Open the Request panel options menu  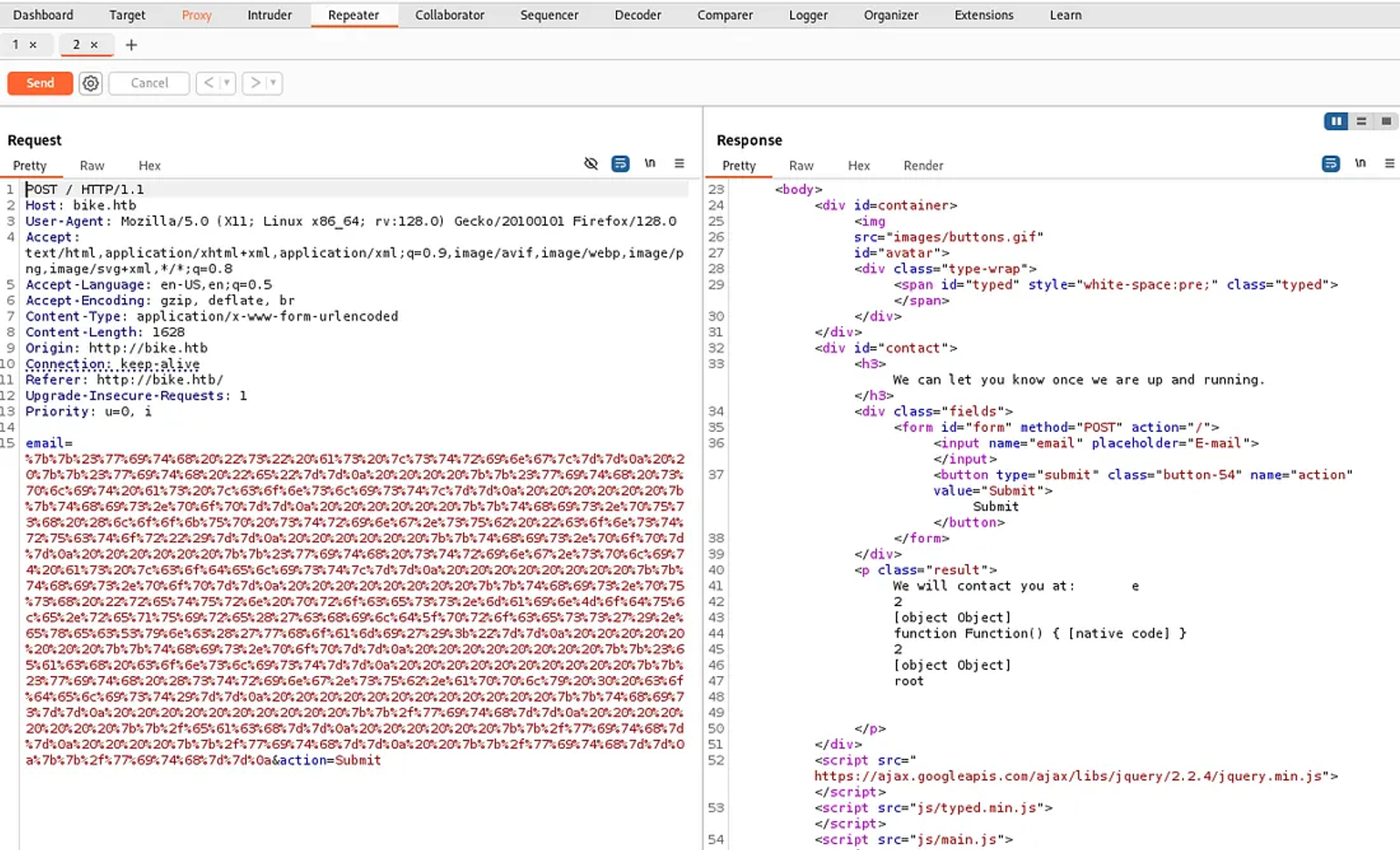[x=679, y=164]
